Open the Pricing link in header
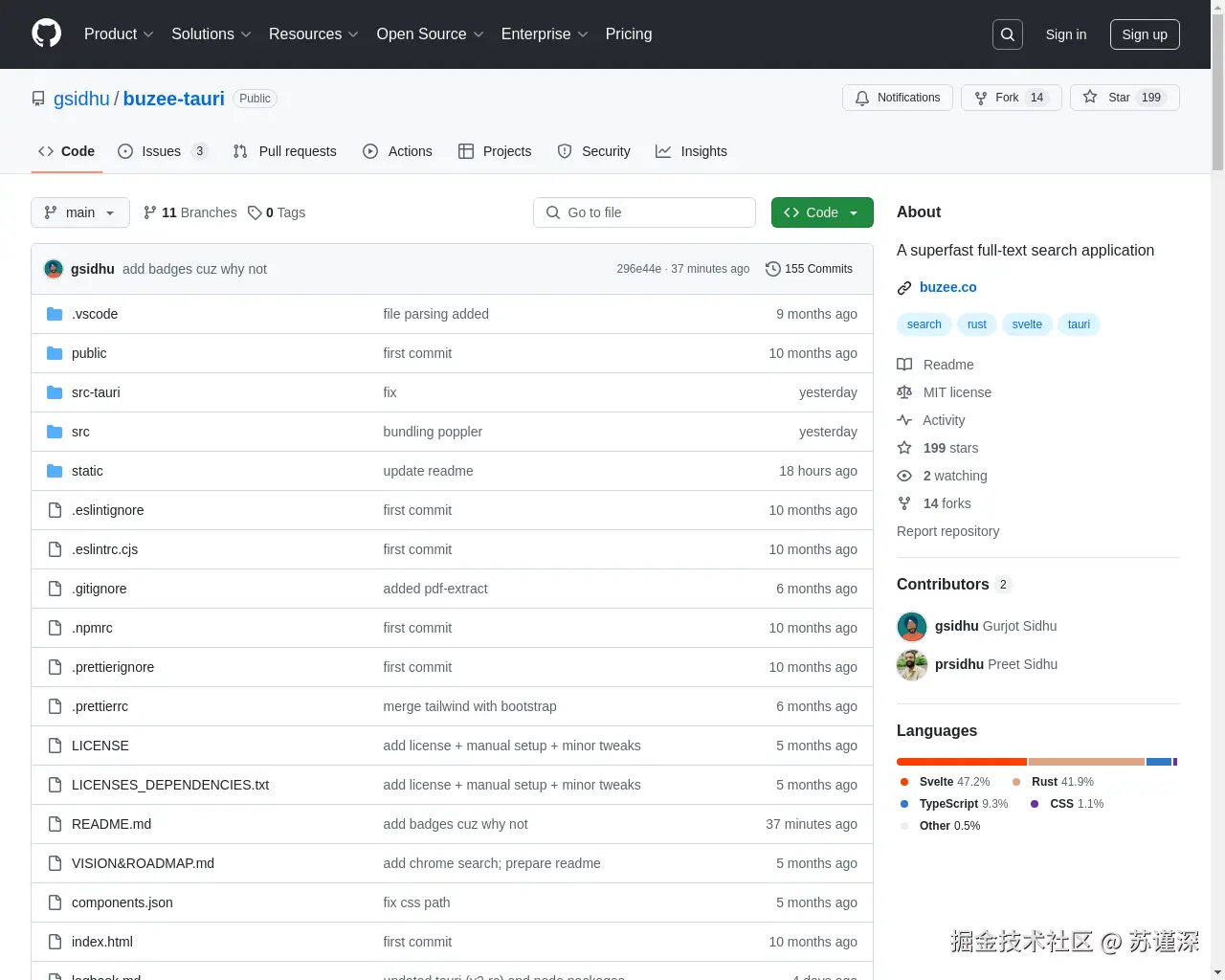1225x980 pixels. coord(629,34)
